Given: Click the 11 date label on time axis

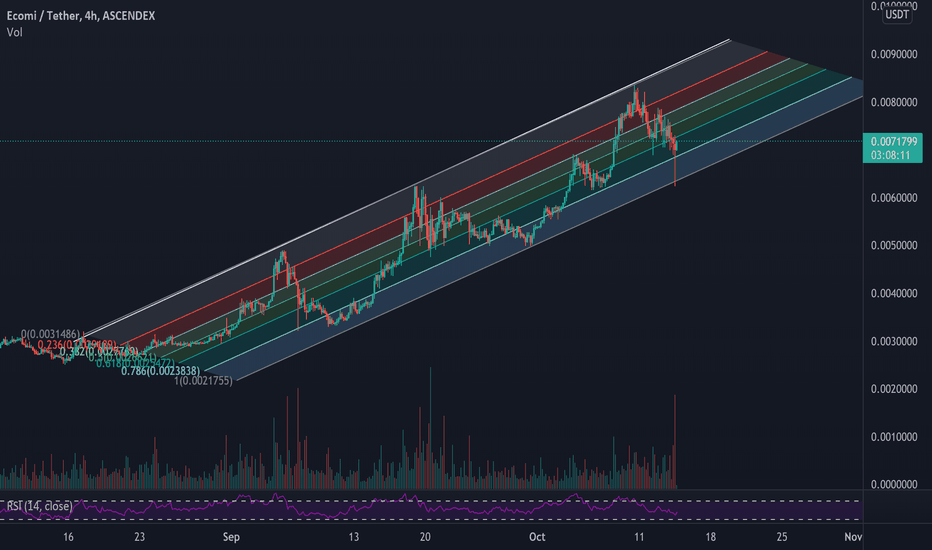Looking at the screenshot, I should pyautogui.click(x=639, y=537).
